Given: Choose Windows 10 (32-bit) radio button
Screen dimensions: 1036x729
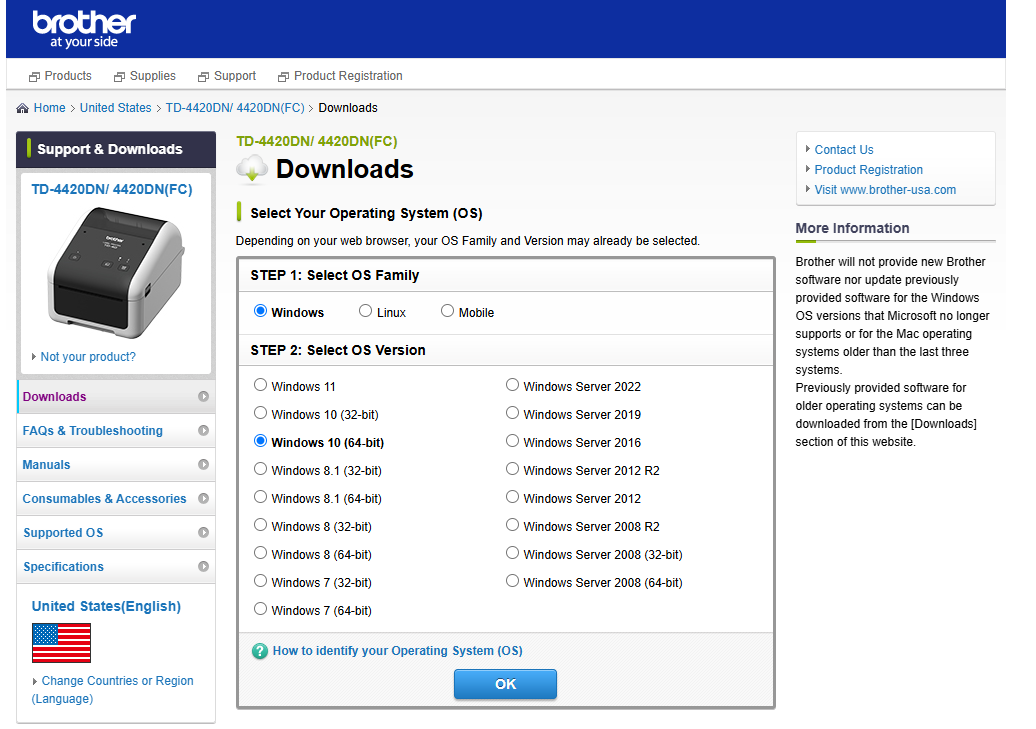Looking at the screenshot, I should pyautogui.click(x=260, y=413).
